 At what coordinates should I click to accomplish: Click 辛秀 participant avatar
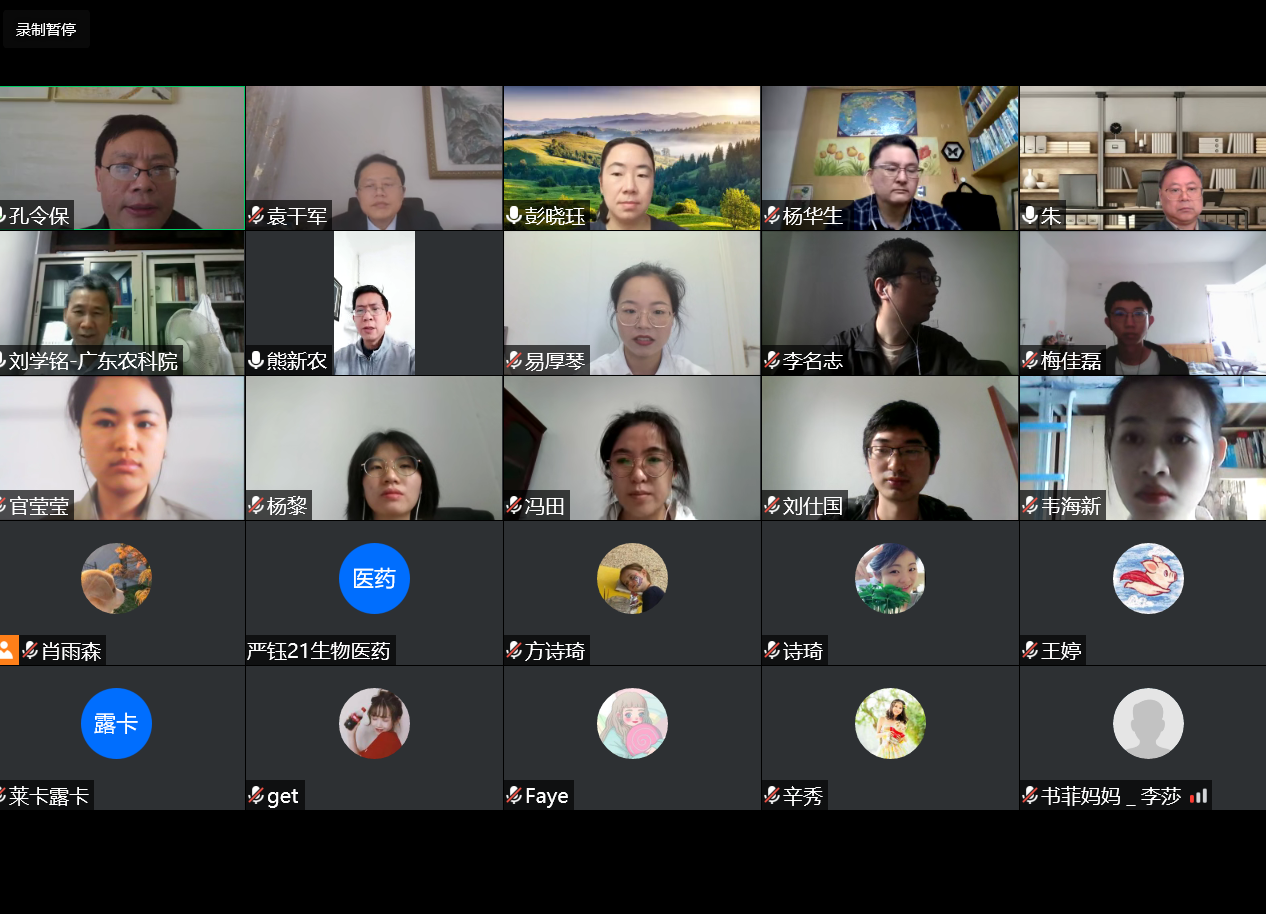[x=890, y=723]
